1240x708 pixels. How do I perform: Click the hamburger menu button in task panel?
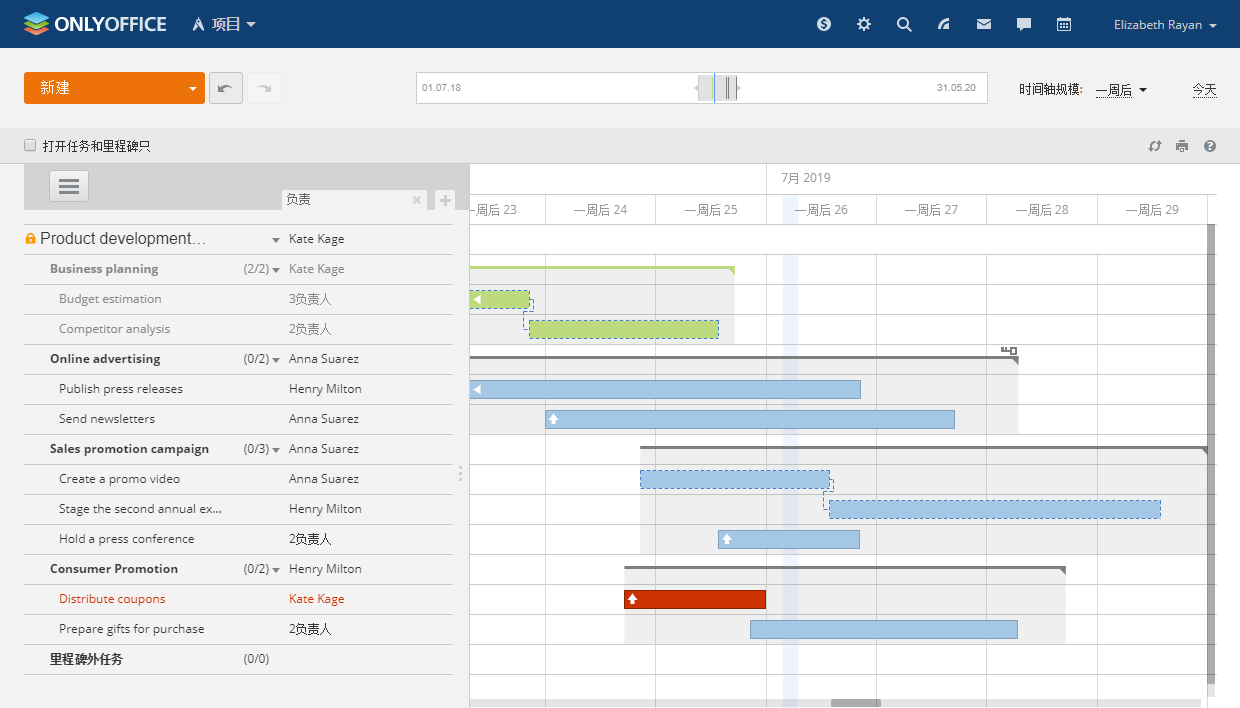pyautogui.click(x=69, y=186)
